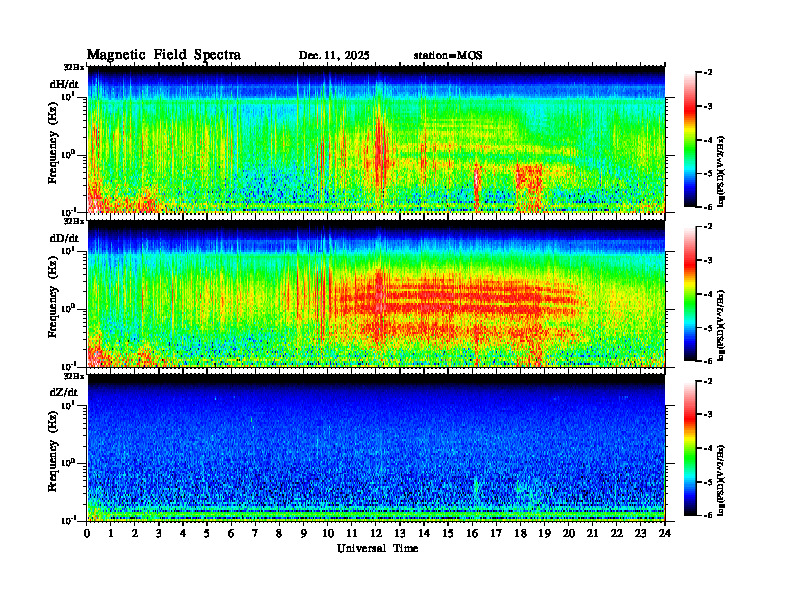Click the "Magnetic Field Spectra" title
The image size is (792, 612).
pyautogui.click(x=164, y=55)
